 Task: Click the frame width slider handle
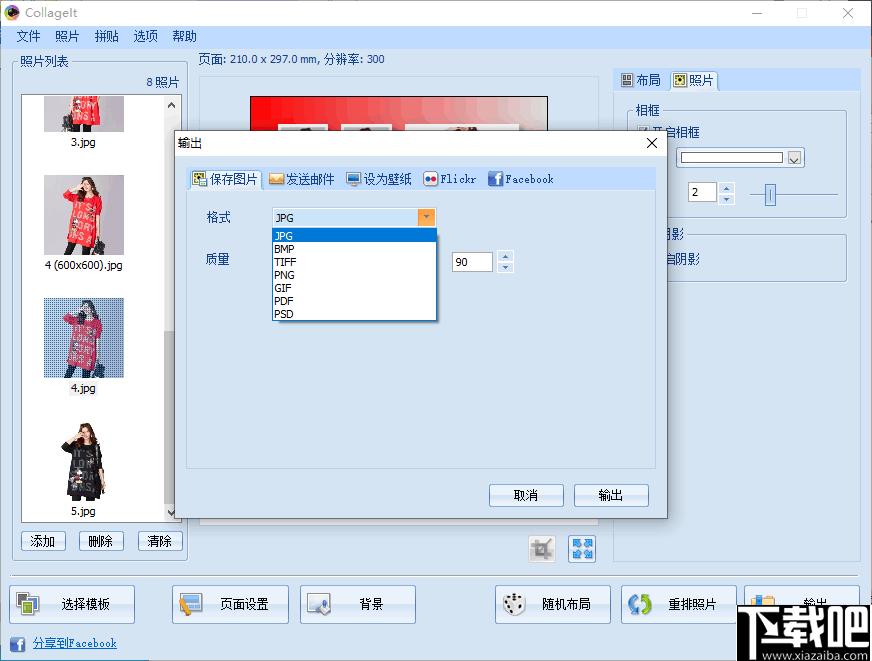(x=770, y=195)
